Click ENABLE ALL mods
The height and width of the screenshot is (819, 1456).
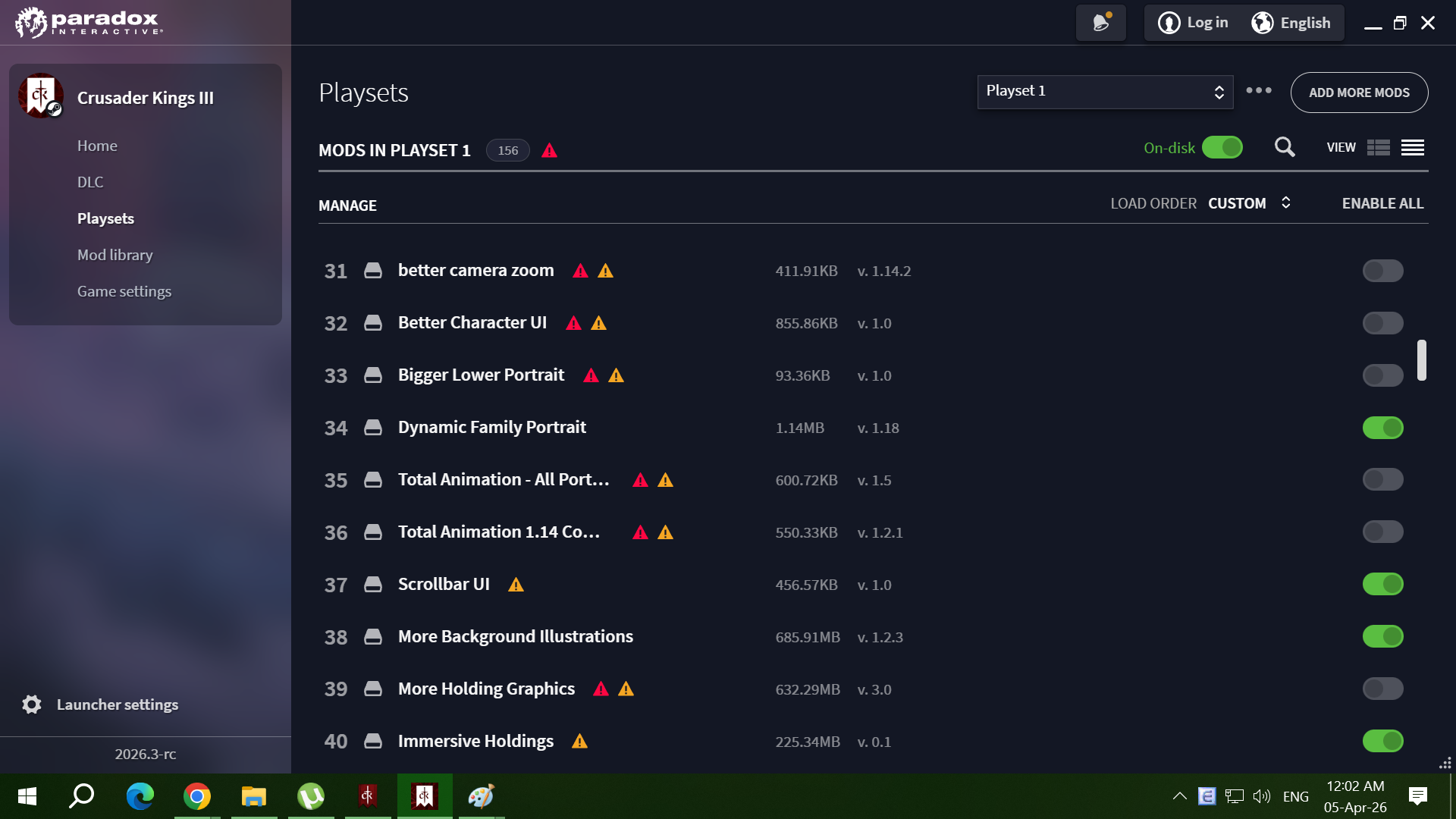(x=1383, y=203)
